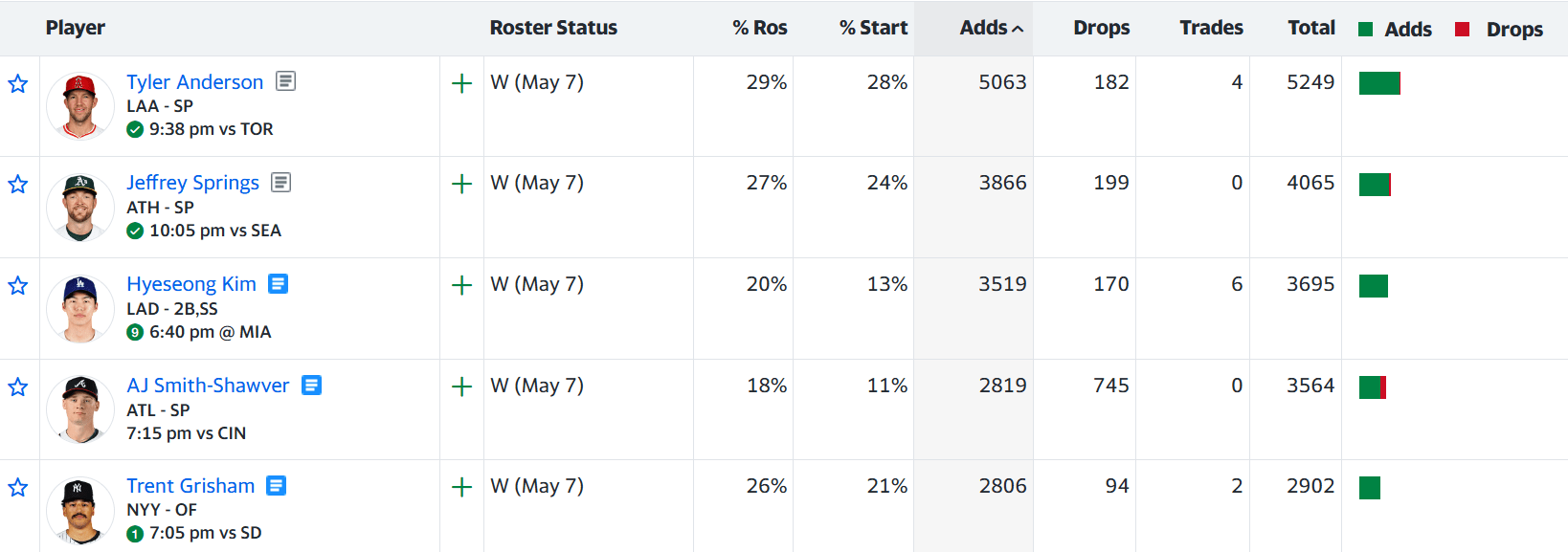Open Hyeseong Kim's blue notes icon
The image size is (1568, 552).
click(278, 283)
